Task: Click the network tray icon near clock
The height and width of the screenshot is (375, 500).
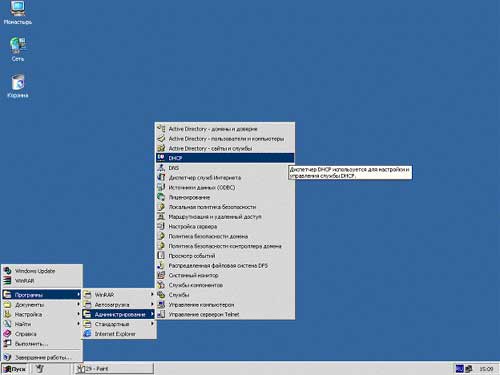Action: point(469,369)
